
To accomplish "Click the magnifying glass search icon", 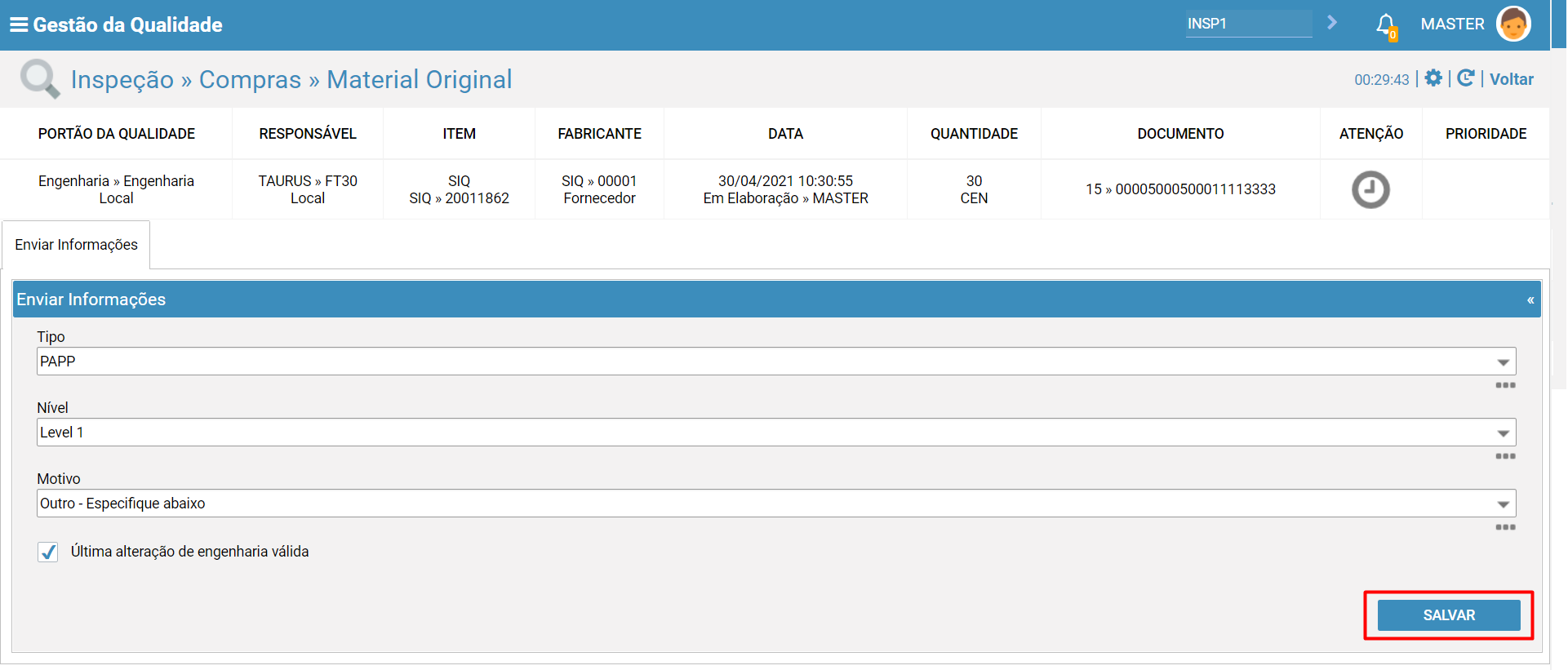I will 39,79.
